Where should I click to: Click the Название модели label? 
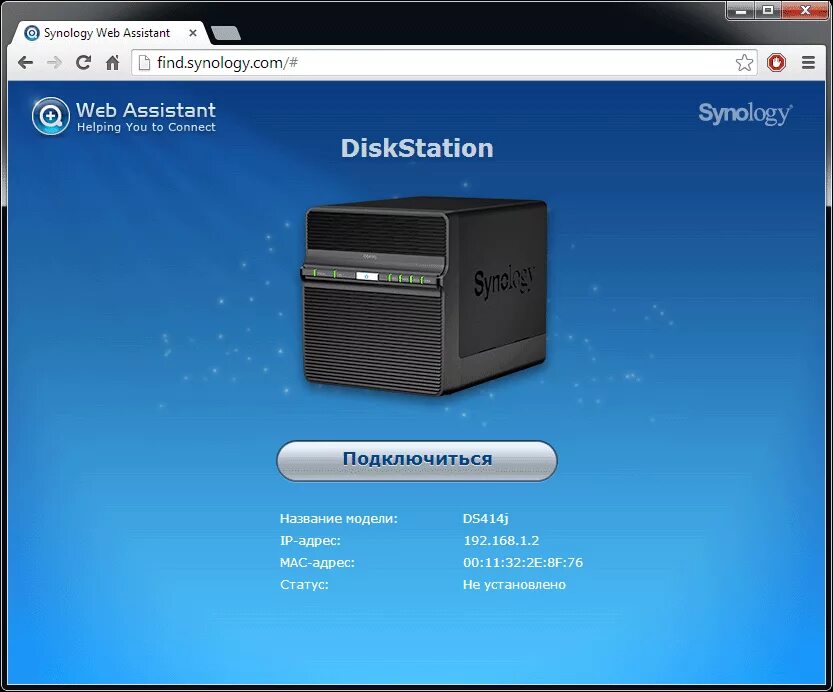[339, 519]
